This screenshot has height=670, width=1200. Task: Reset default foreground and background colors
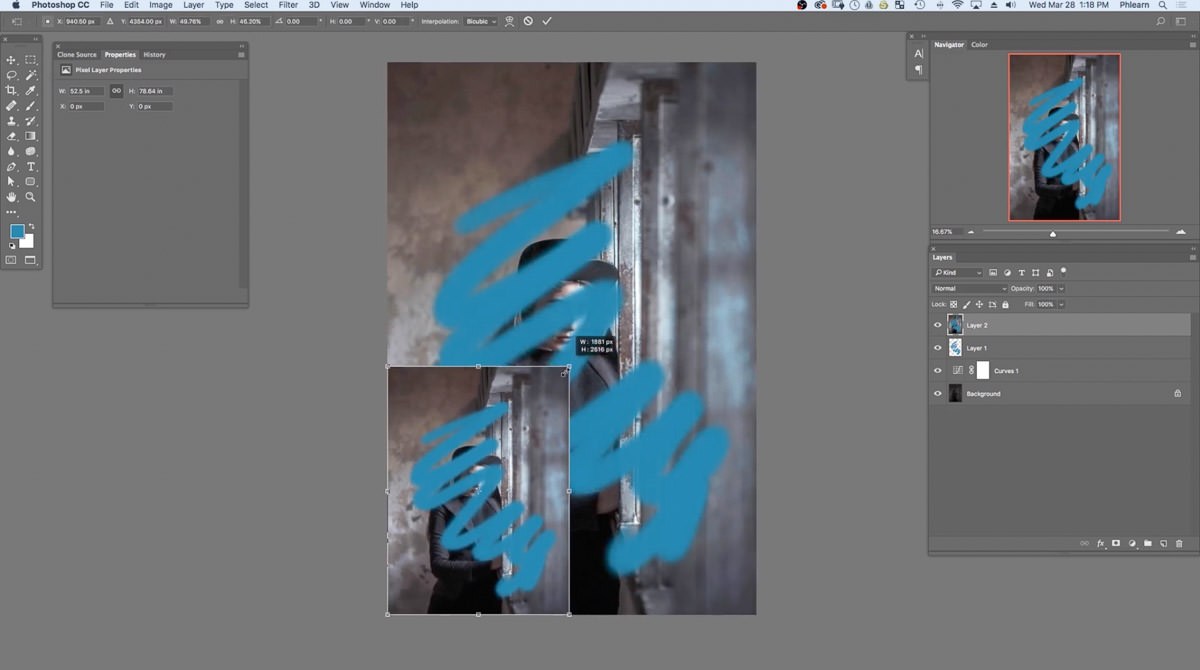point(12,246)
